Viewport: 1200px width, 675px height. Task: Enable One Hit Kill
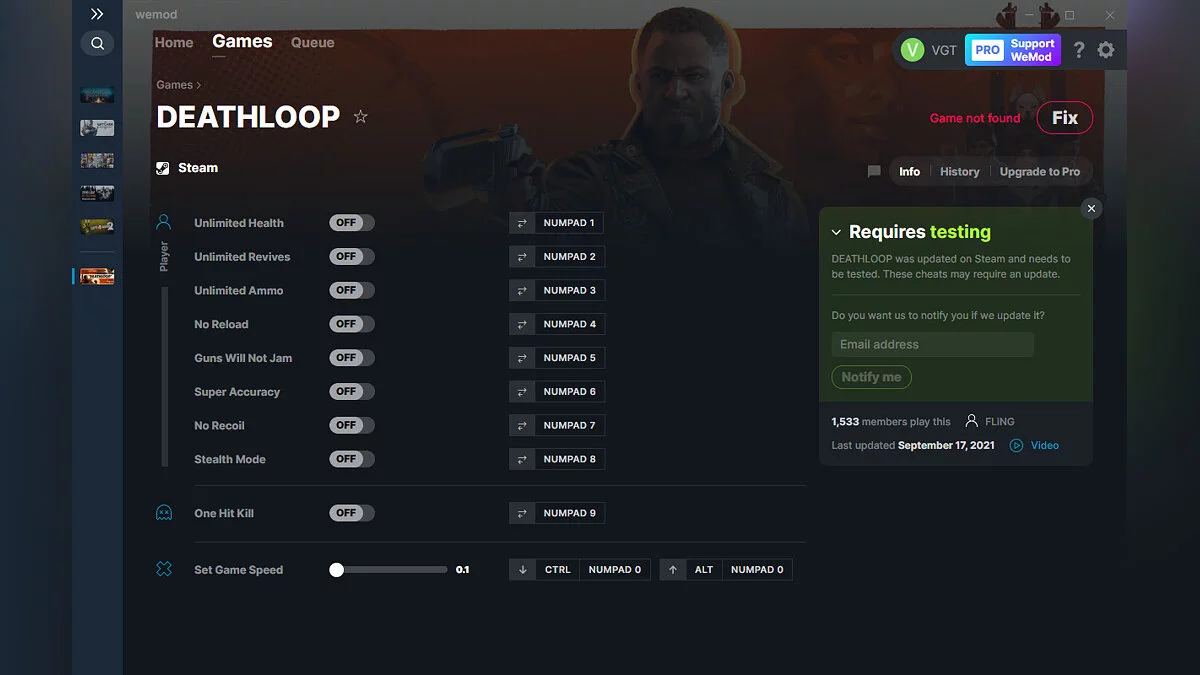[x=351, y=513]
